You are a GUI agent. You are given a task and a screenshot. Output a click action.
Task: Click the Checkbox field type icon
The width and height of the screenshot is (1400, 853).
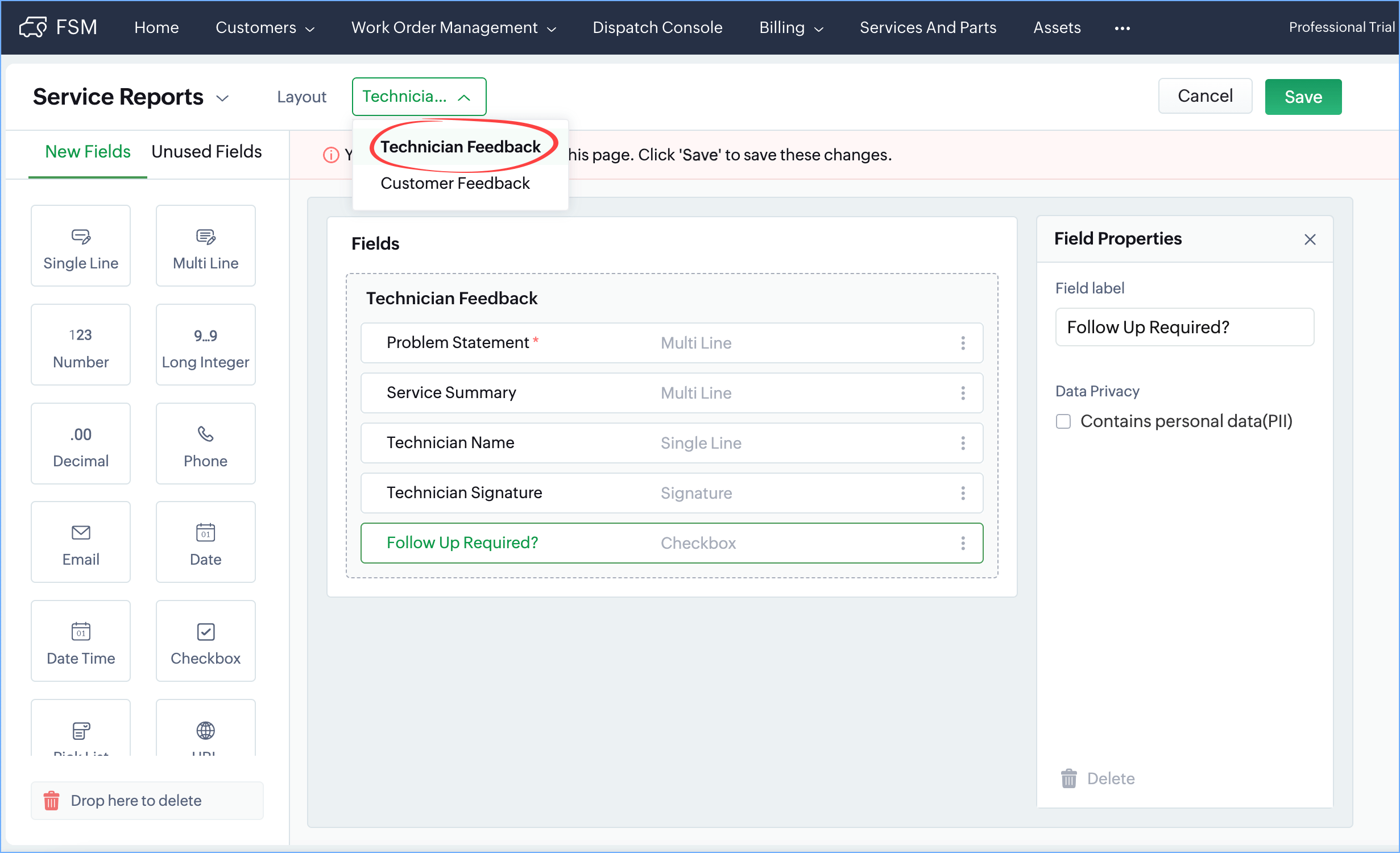(205, 631)
